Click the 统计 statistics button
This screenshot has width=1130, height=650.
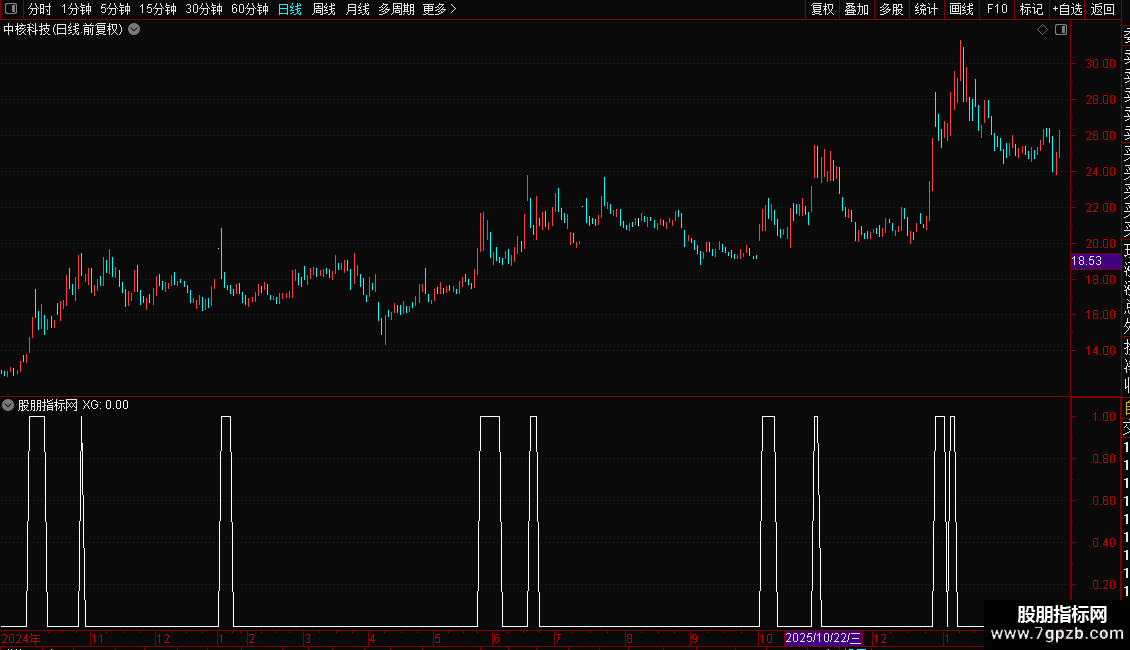click(x=926, y=9)
